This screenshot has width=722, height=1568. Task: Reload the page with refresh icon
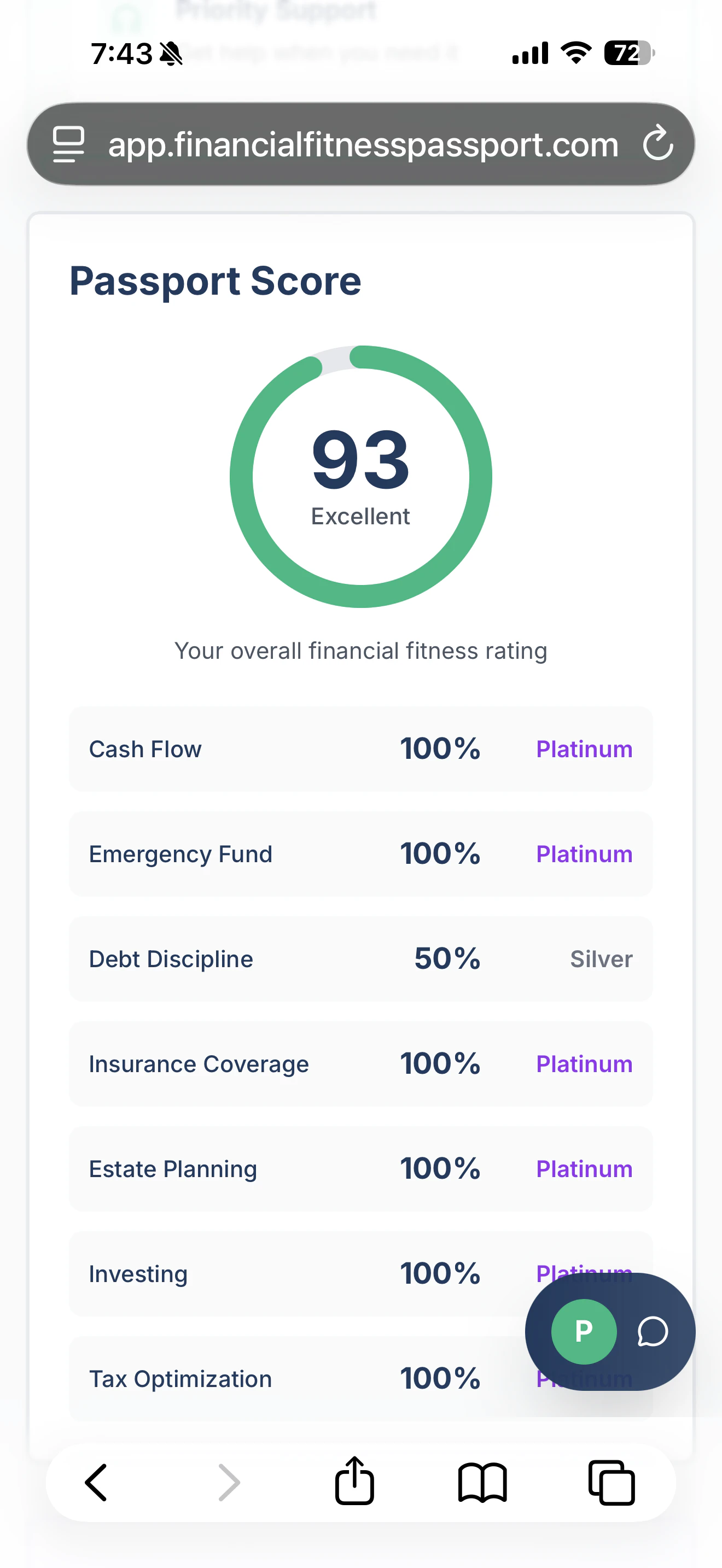[x=658, y=144]
